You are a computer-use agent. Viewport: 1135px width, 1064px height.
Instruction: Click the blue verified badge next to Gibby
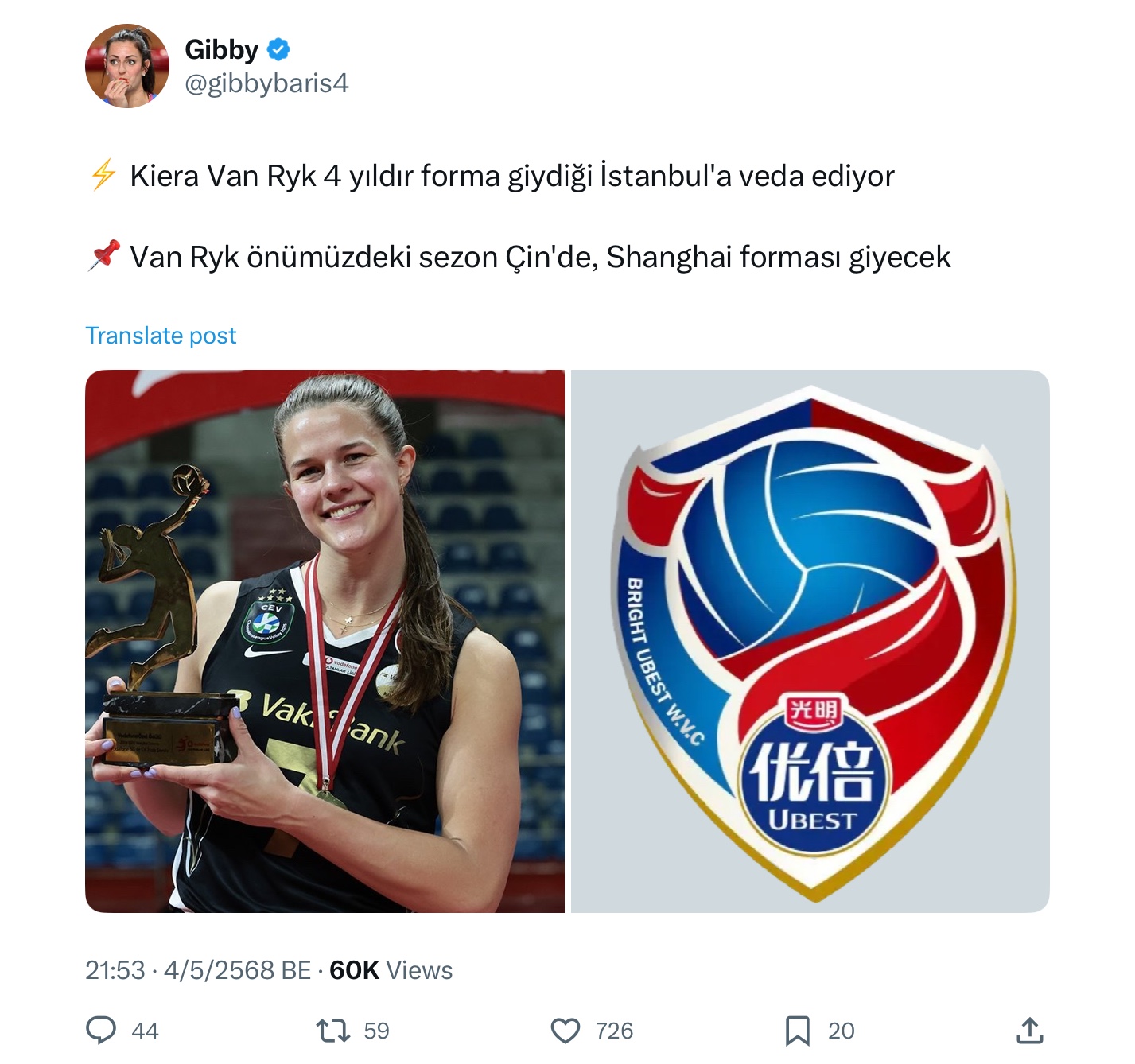point(278,50)
